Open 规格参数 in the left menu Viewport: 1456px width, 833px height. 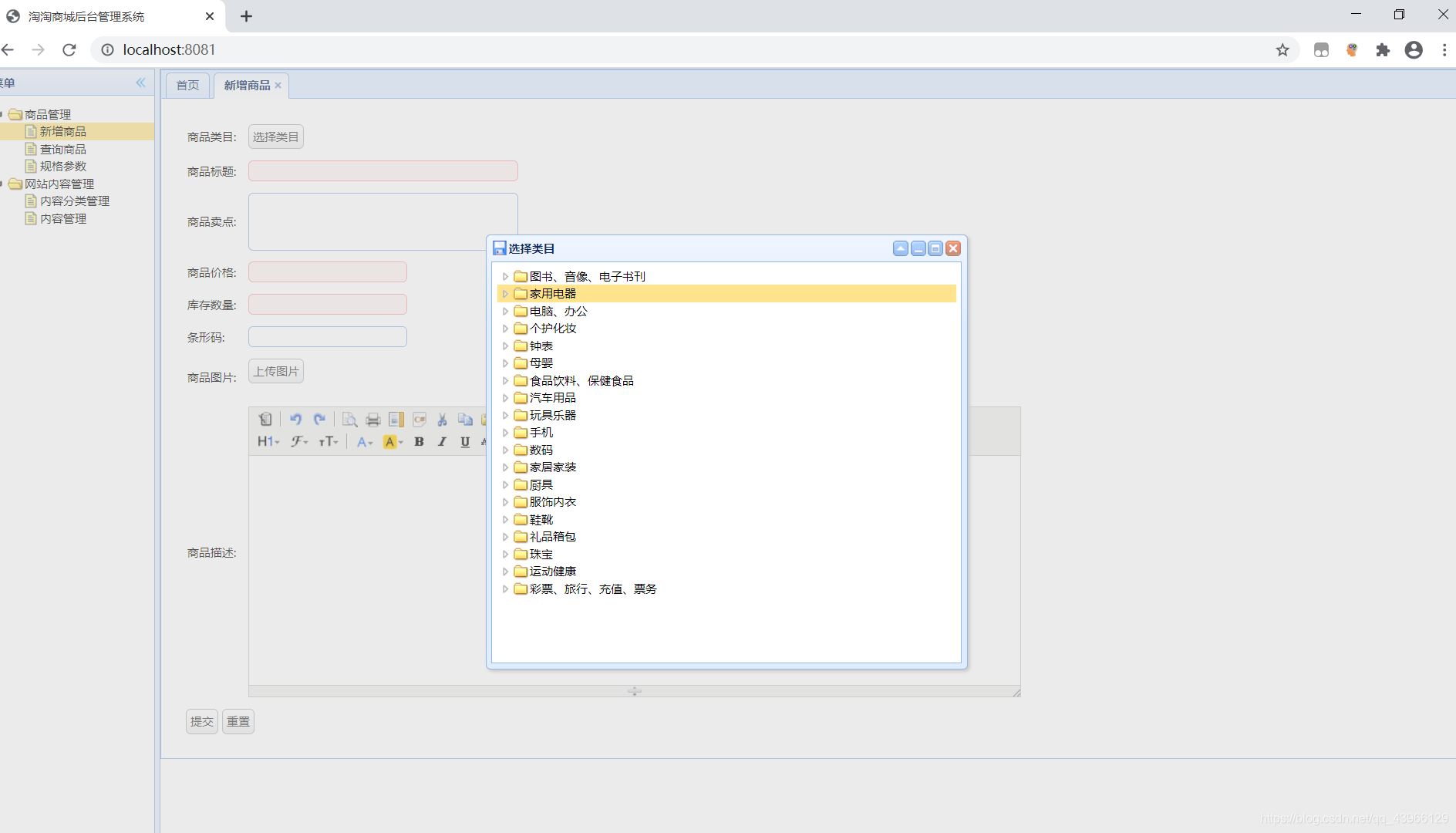tap(63, 167)
